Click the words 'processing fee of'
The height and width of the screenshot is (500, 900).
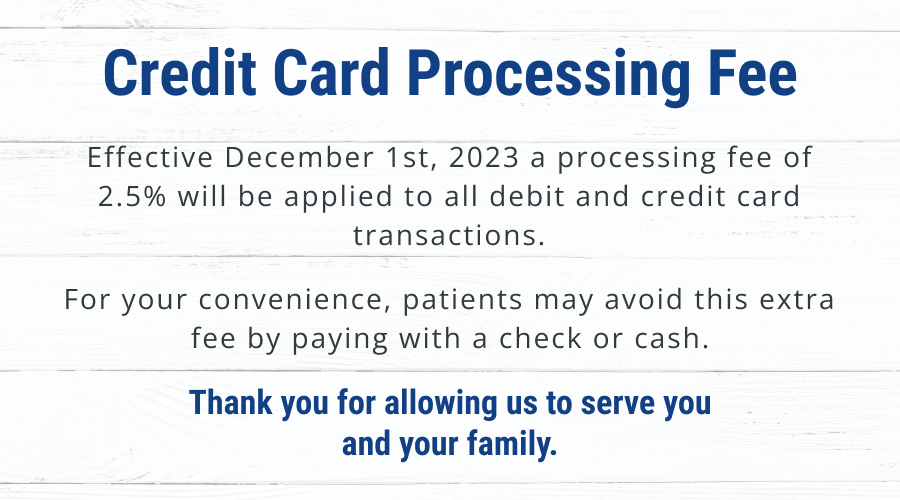[685, 159]
